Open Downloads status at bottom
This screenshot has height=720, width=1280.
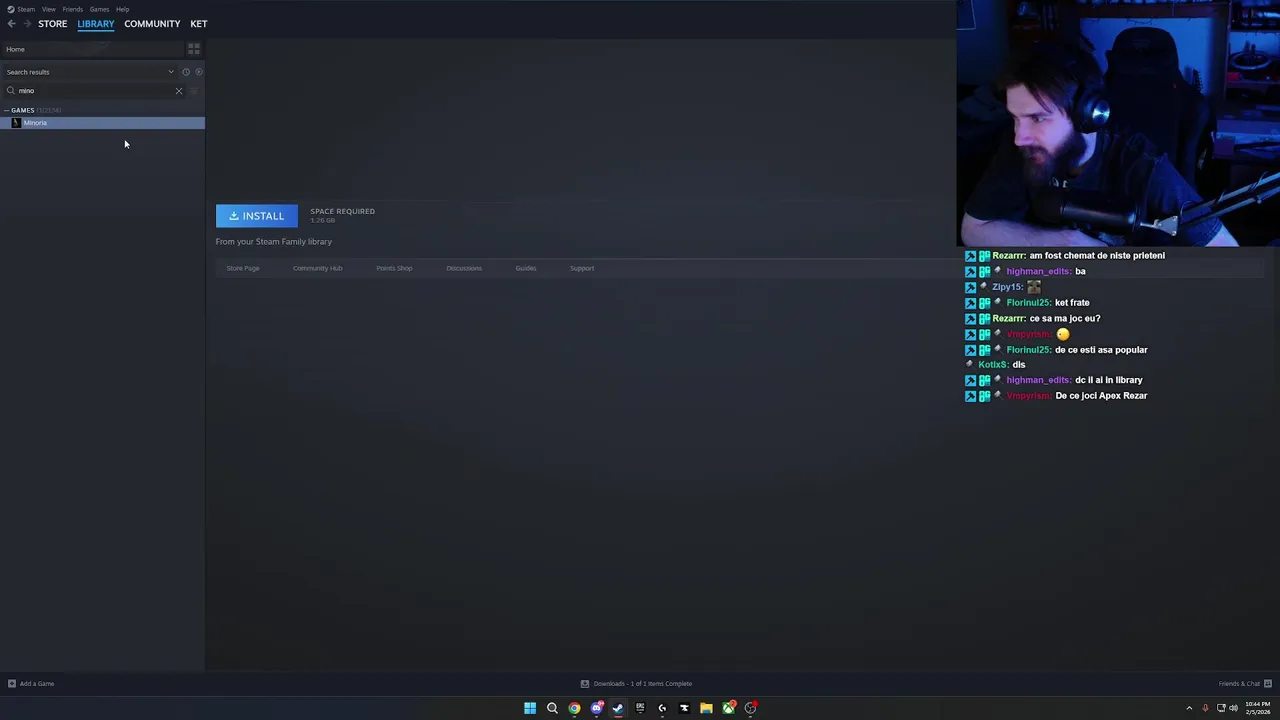pyautogui.click(x=637, y=684)
